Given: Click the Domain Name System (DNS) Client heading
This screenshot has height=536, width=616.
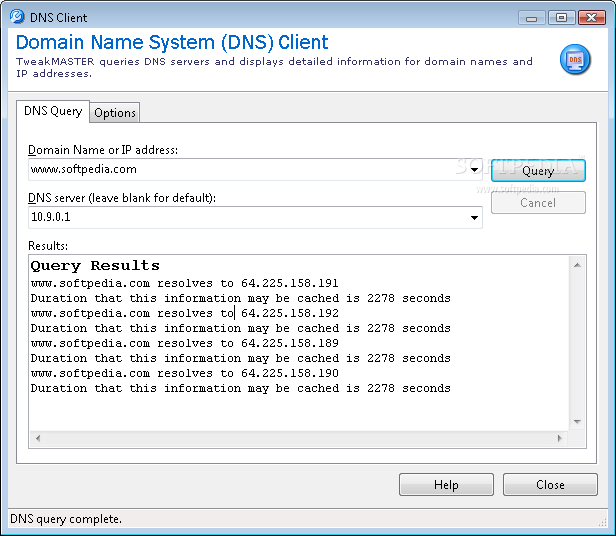Looking at the screenshot, I should (172, 42).
